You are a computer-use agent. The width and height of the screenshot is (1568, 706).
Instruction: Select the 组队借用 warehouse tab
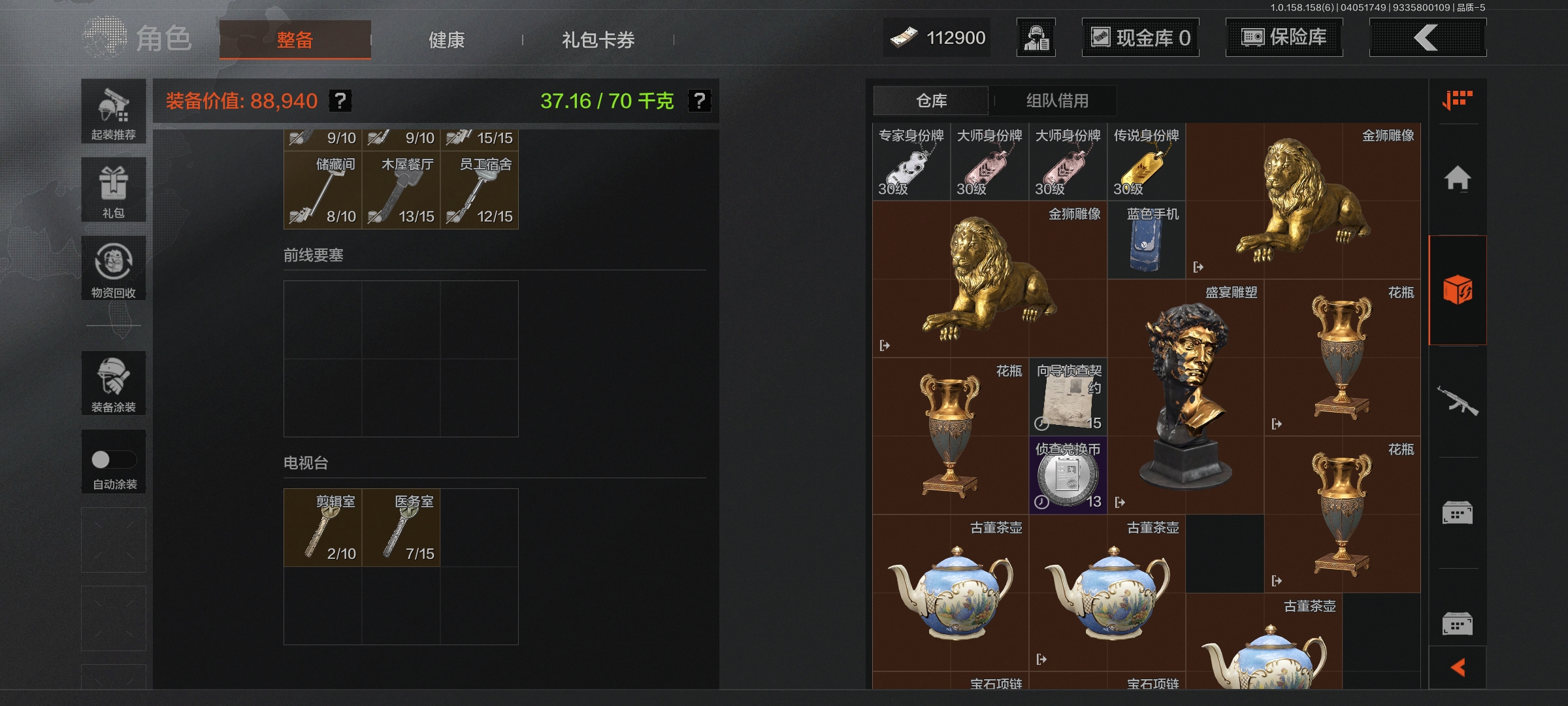[x=1057, y=101]
